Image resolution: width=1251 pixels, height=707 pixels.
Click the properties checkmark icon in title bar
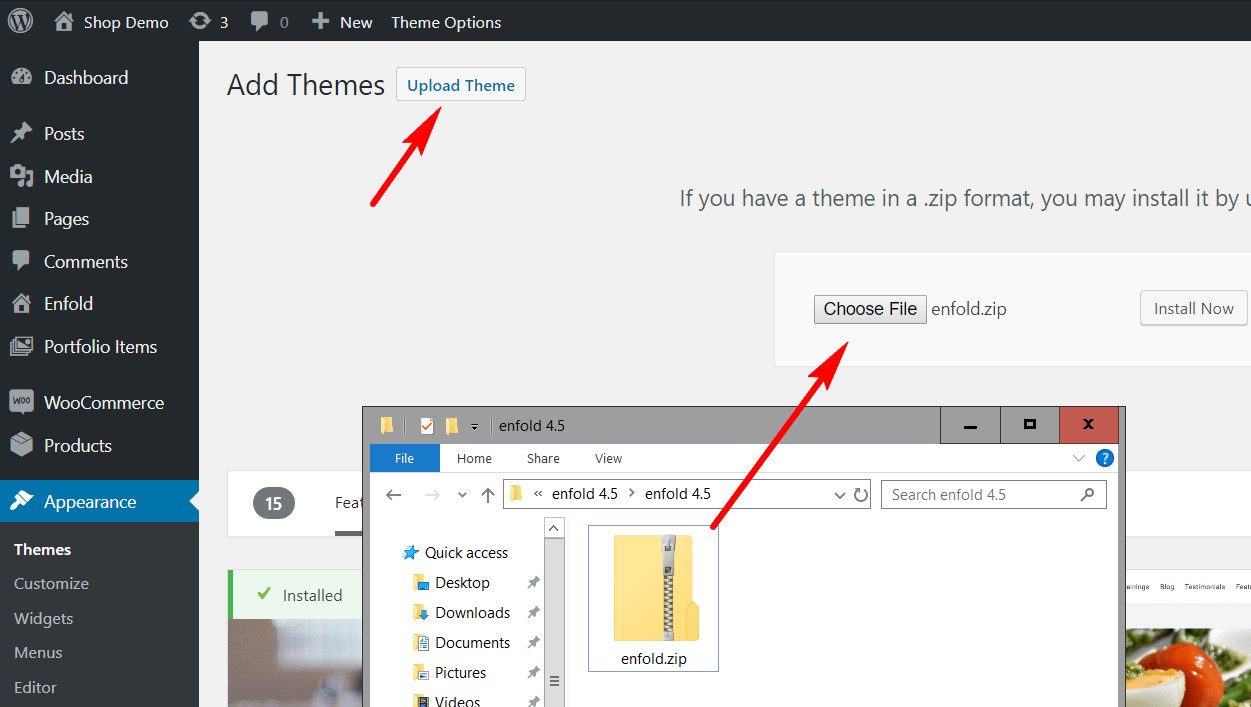click(426, 426)
